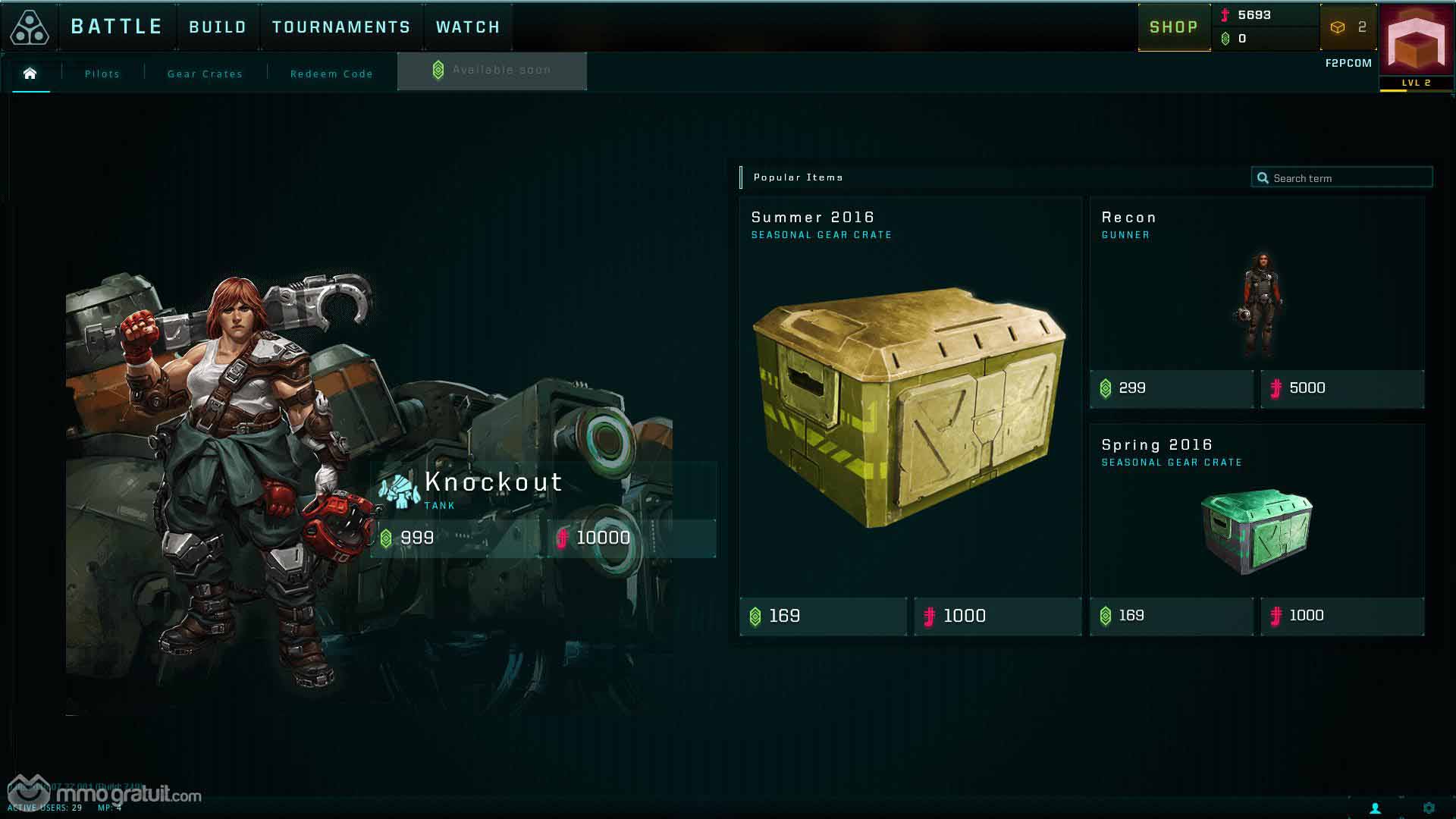Screen dimensions: 1456x819
Task: Click the friends profile icon at bottom right
Action: pos(1375,808)
